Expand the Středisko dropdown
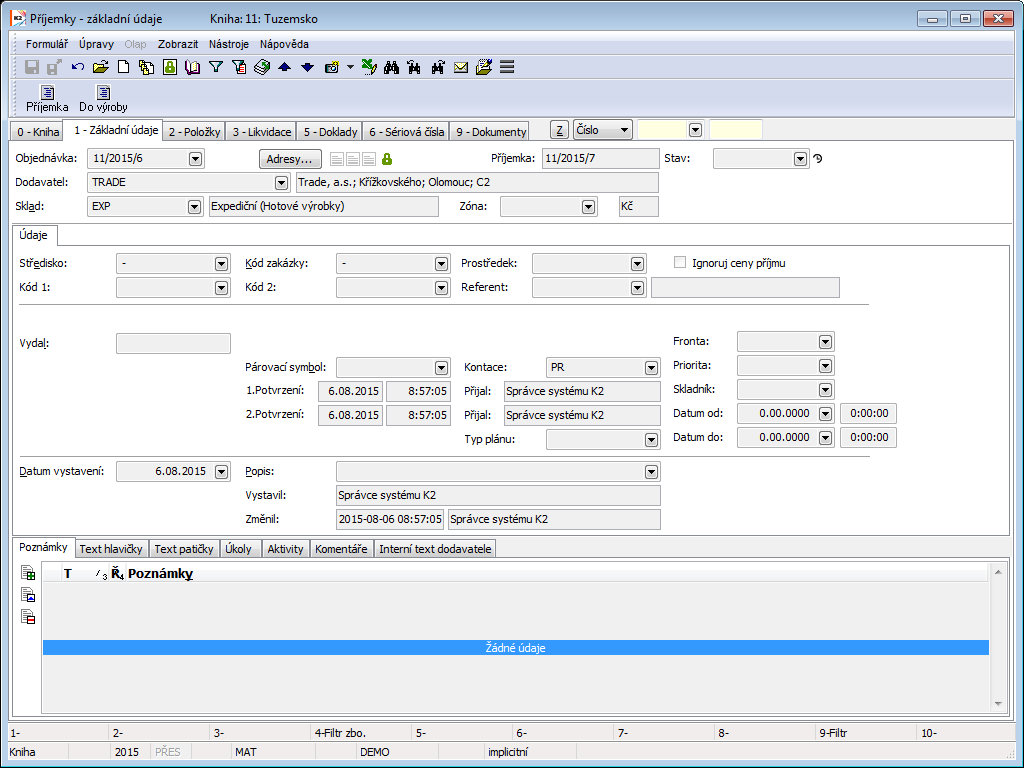Screen dimensions: 1024x768 tap(221, 264)
